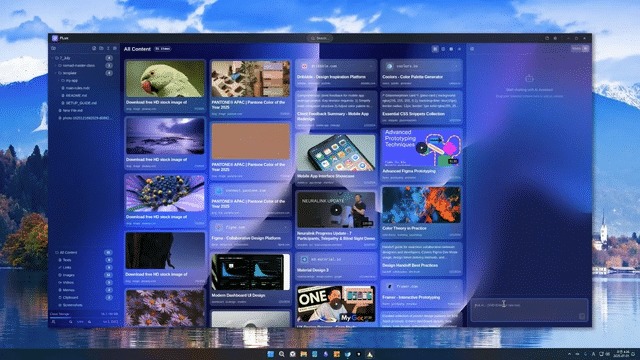The width and height of the screenshot is (640, 360).
Task: Click the Windows Start button in taskbar
Action: click(270, 354)
